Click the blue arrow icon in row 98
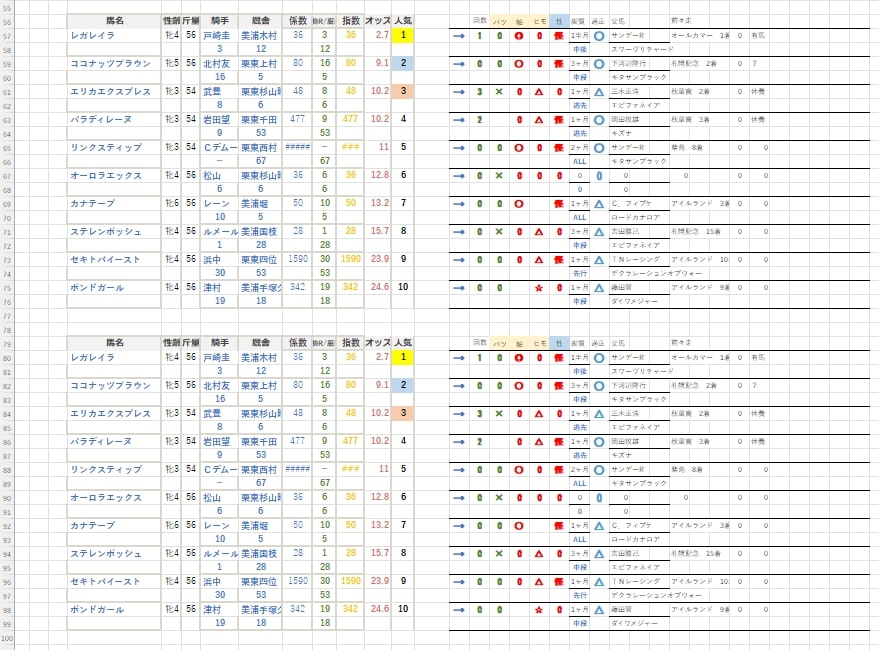This screenshot has width=879, height=650. click(459, 609)
